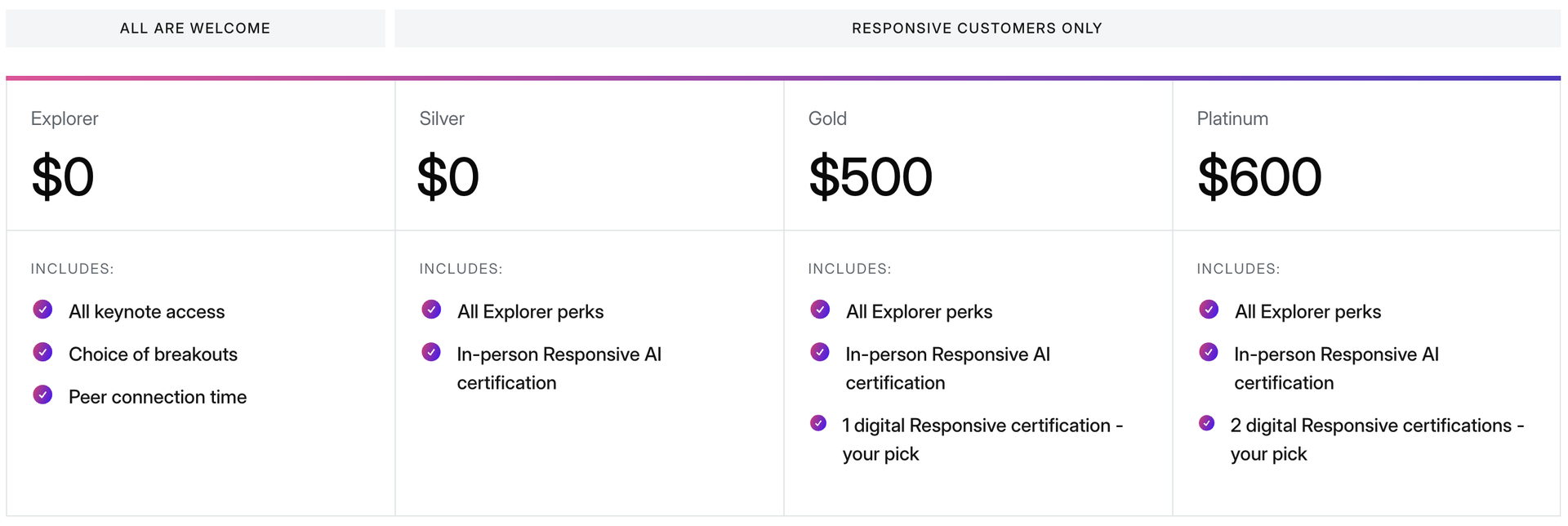Click the INCLUDES: label in the Platinum column
Screen dimensions: 1568x526
click(1238, 269)
